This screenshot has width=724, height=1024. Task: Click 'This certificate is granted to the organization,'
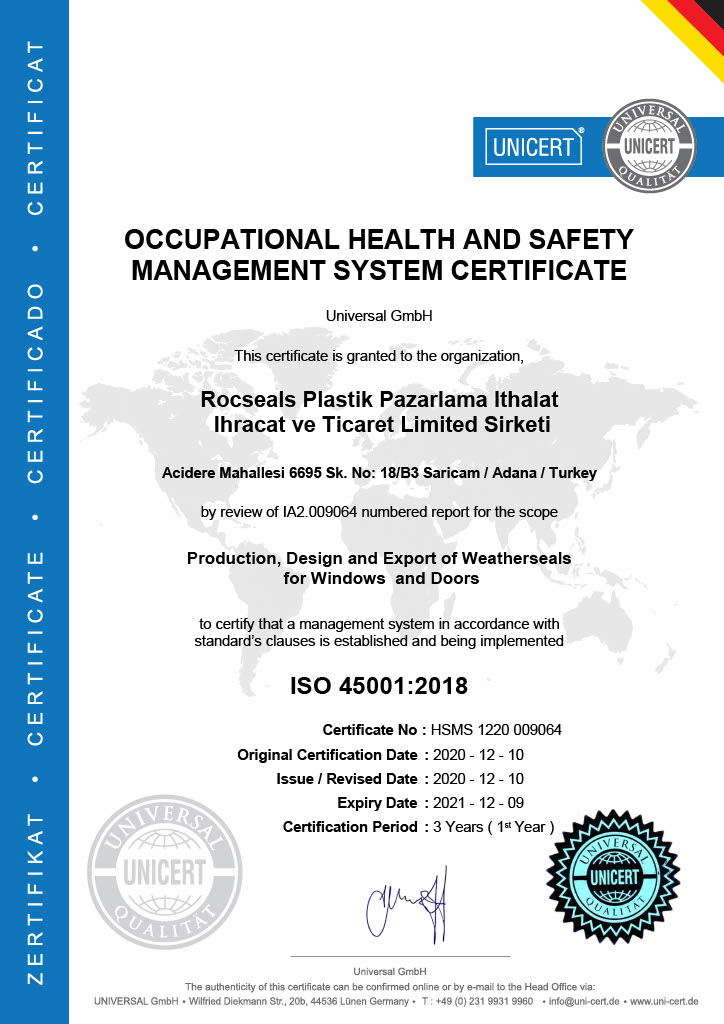pos(379,356)
